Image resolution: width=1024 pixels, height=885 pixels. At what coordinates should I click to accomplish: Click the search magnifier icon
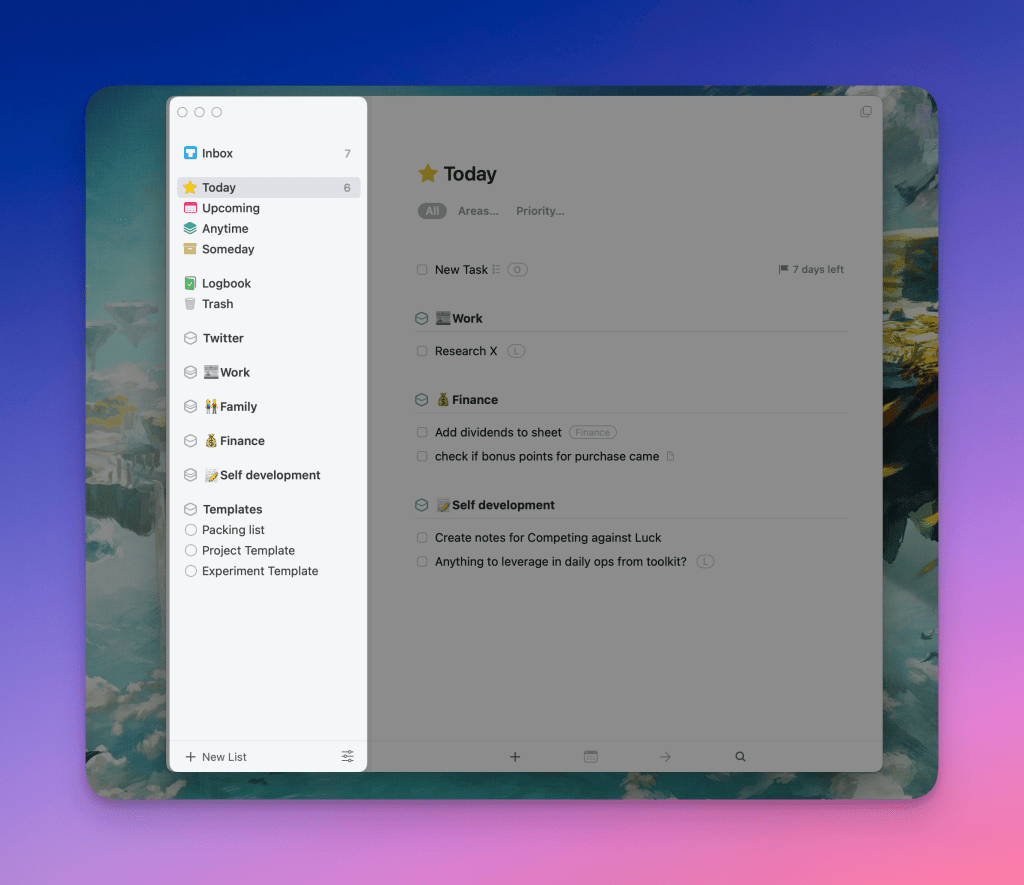pyautogui.click(x=740, y=757)
